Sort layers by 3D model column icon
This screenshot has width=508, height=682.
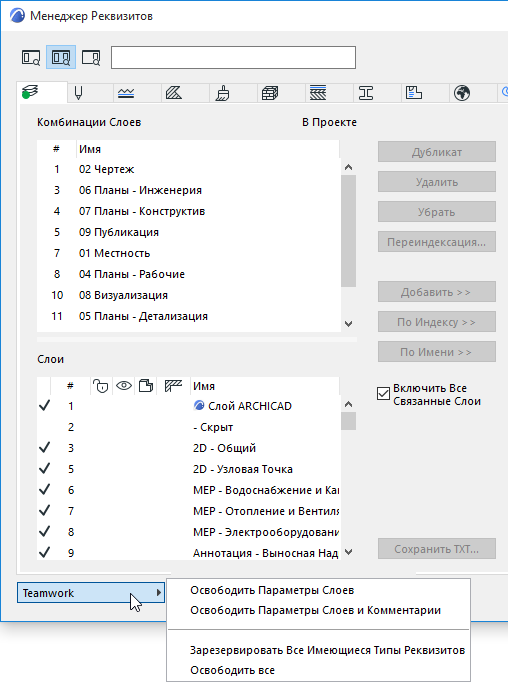tap(146, 386)
